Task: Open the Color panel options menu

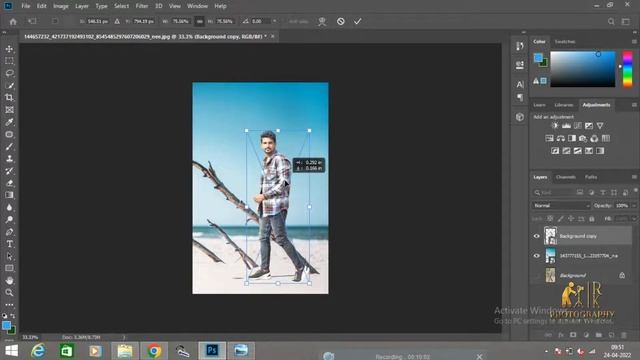Action: coord(634,42)
